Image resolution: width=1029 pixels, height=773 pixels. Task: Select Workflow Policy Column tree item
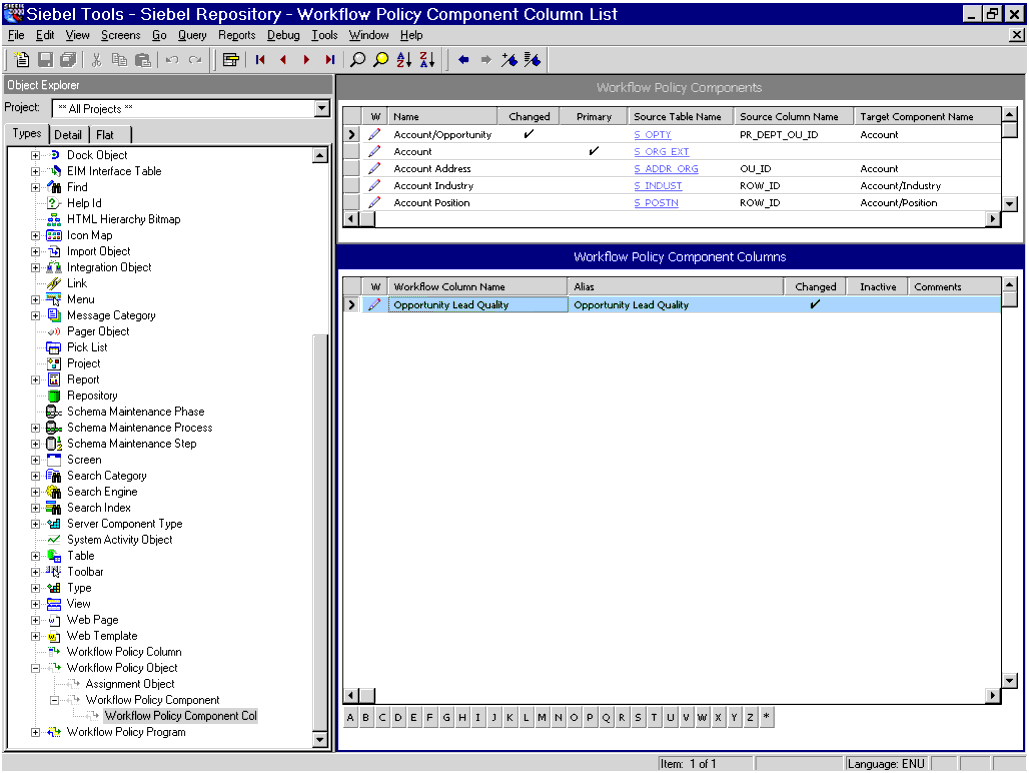124,652
